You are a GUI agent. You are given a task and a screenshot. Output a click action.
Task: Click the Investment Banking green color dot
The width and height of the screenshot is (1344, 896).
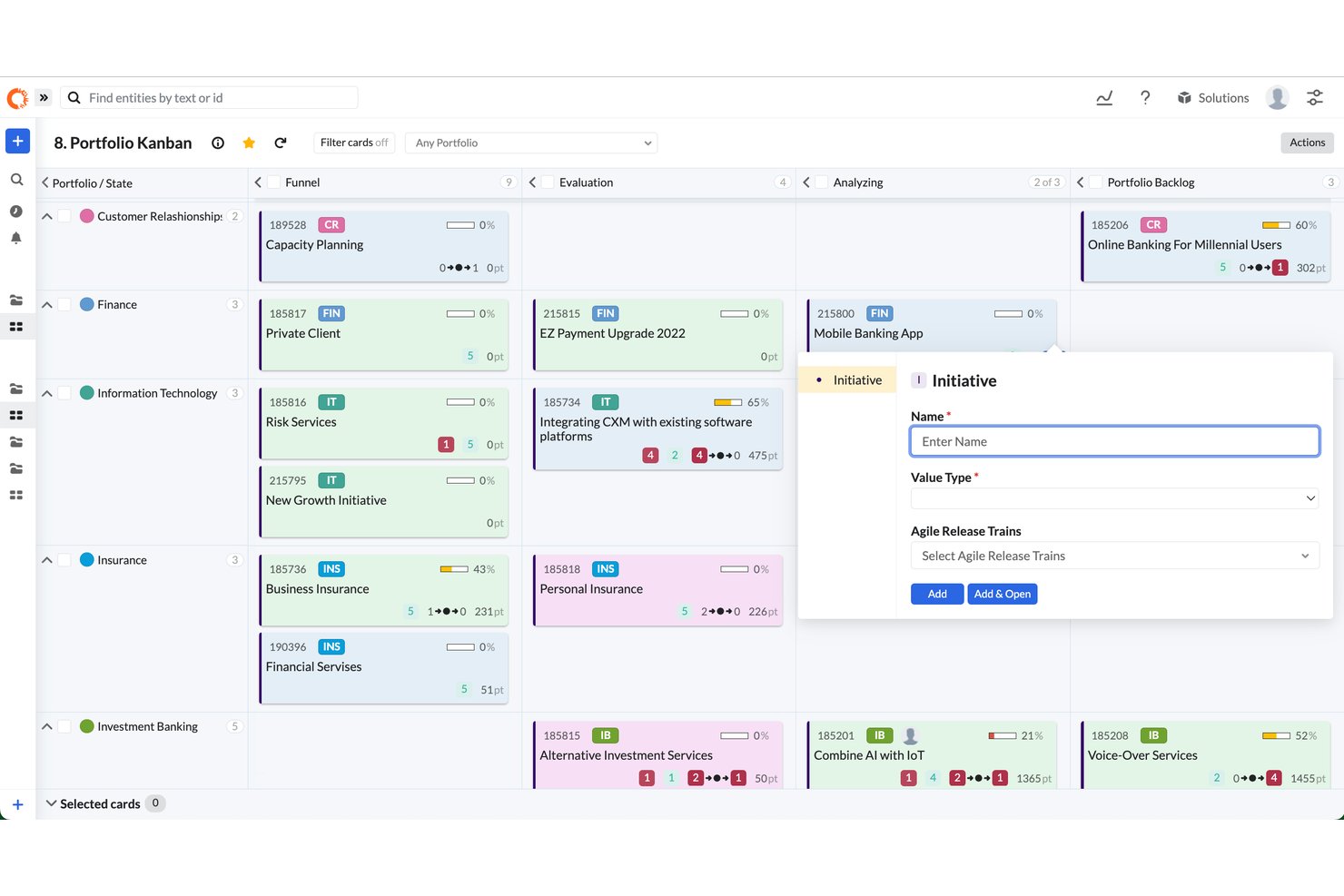87,726
